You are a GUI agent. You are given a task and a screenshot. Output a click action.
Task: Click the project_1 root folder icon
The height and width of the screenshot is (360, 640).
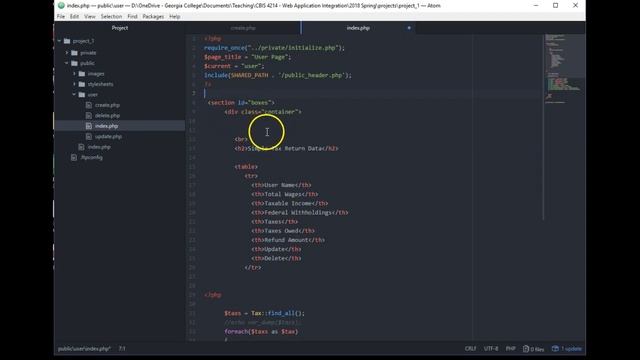coord(67,41)
